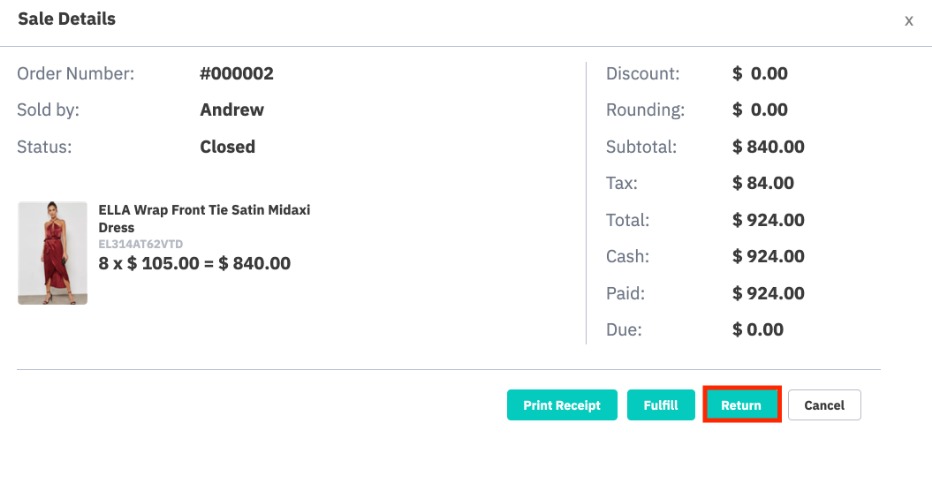Click the line total 8 x $105.00
This screenshot has width=932, height=491.
point(194,263)
